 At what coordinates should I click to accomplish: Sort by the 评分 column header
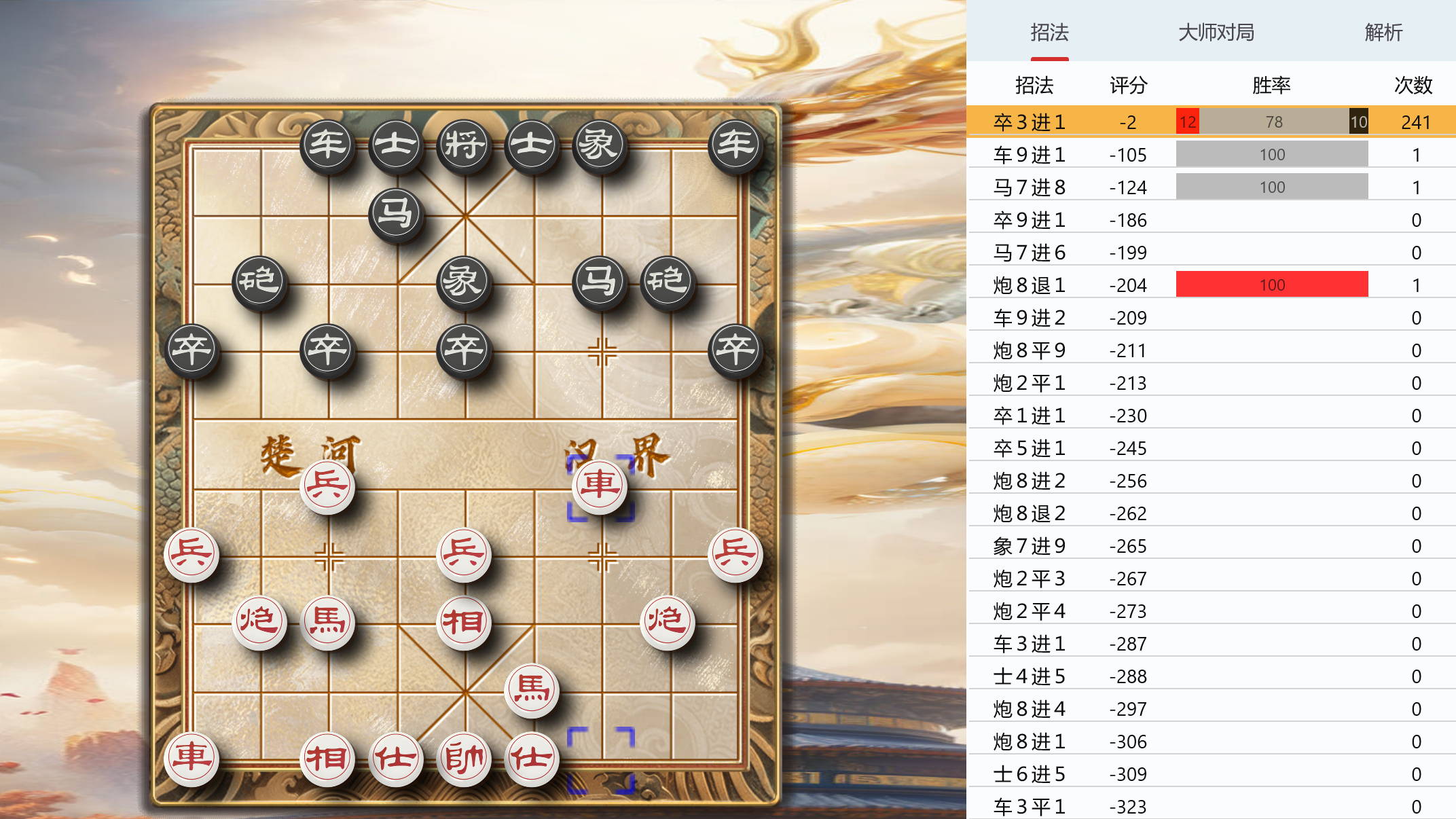pos(1129,85)
